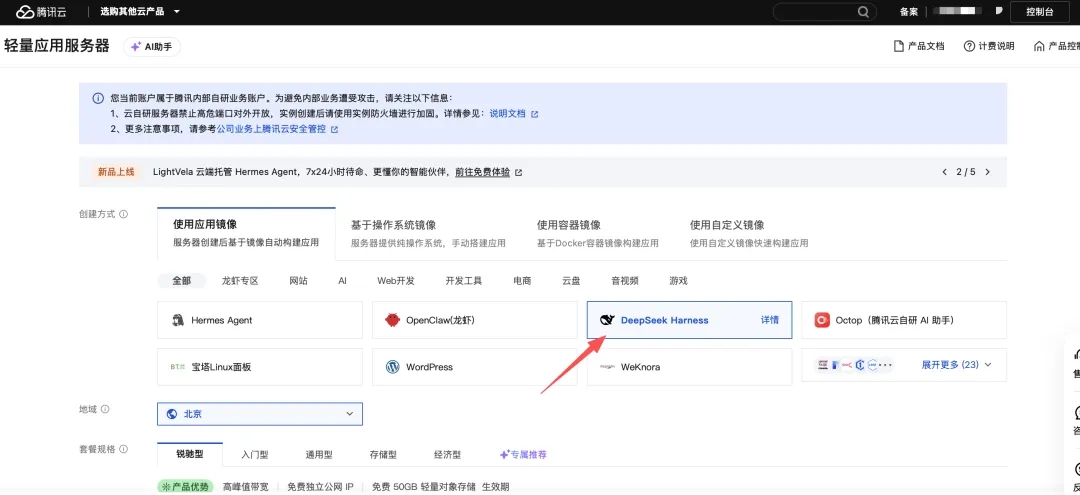Screen dimensions: 1080x495
Task: Choose the Hermes Agent image card
Action: coord(260,320)
